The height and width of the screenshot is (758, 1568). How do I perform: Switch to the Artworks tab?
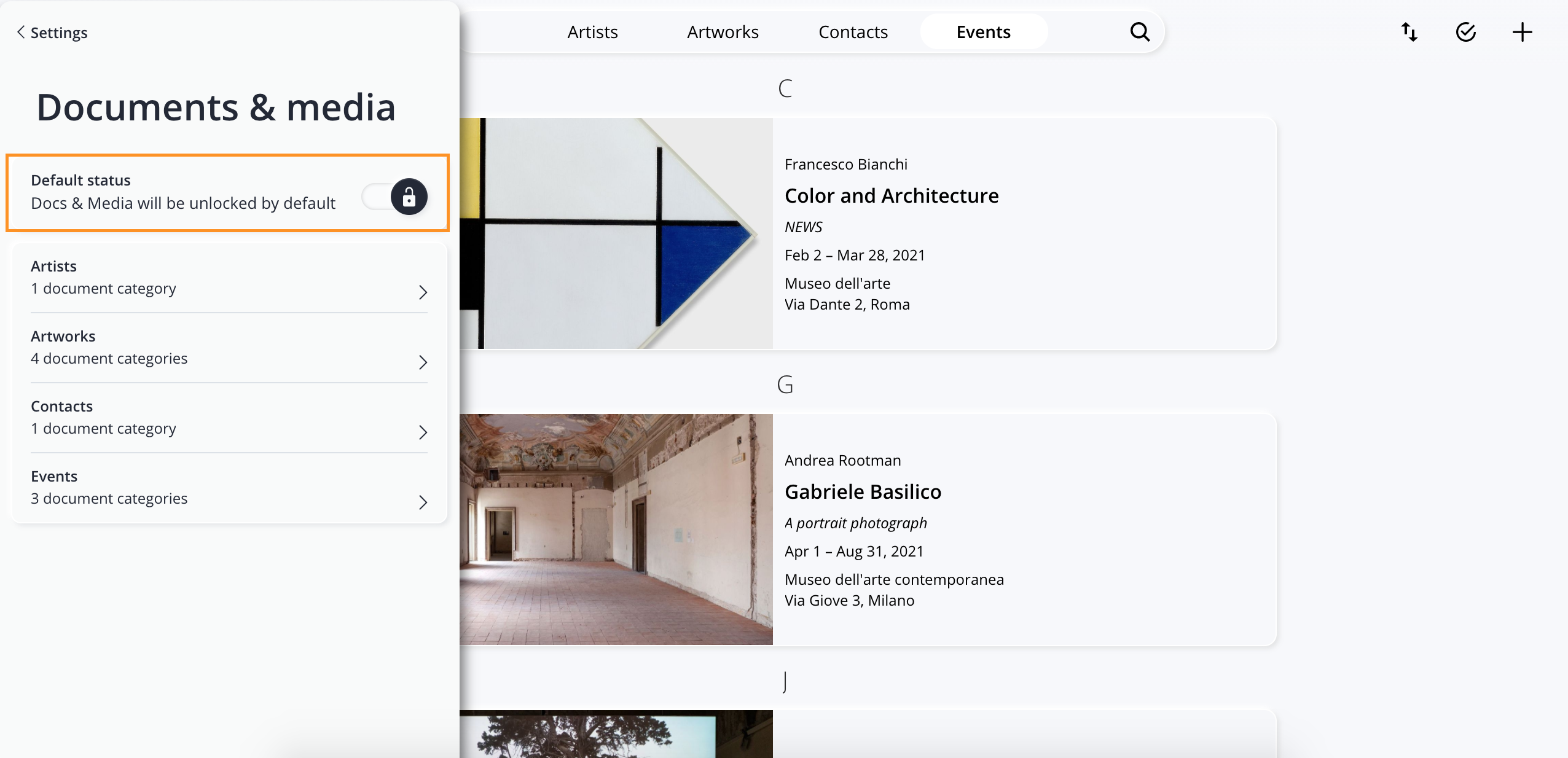(723, 32)
